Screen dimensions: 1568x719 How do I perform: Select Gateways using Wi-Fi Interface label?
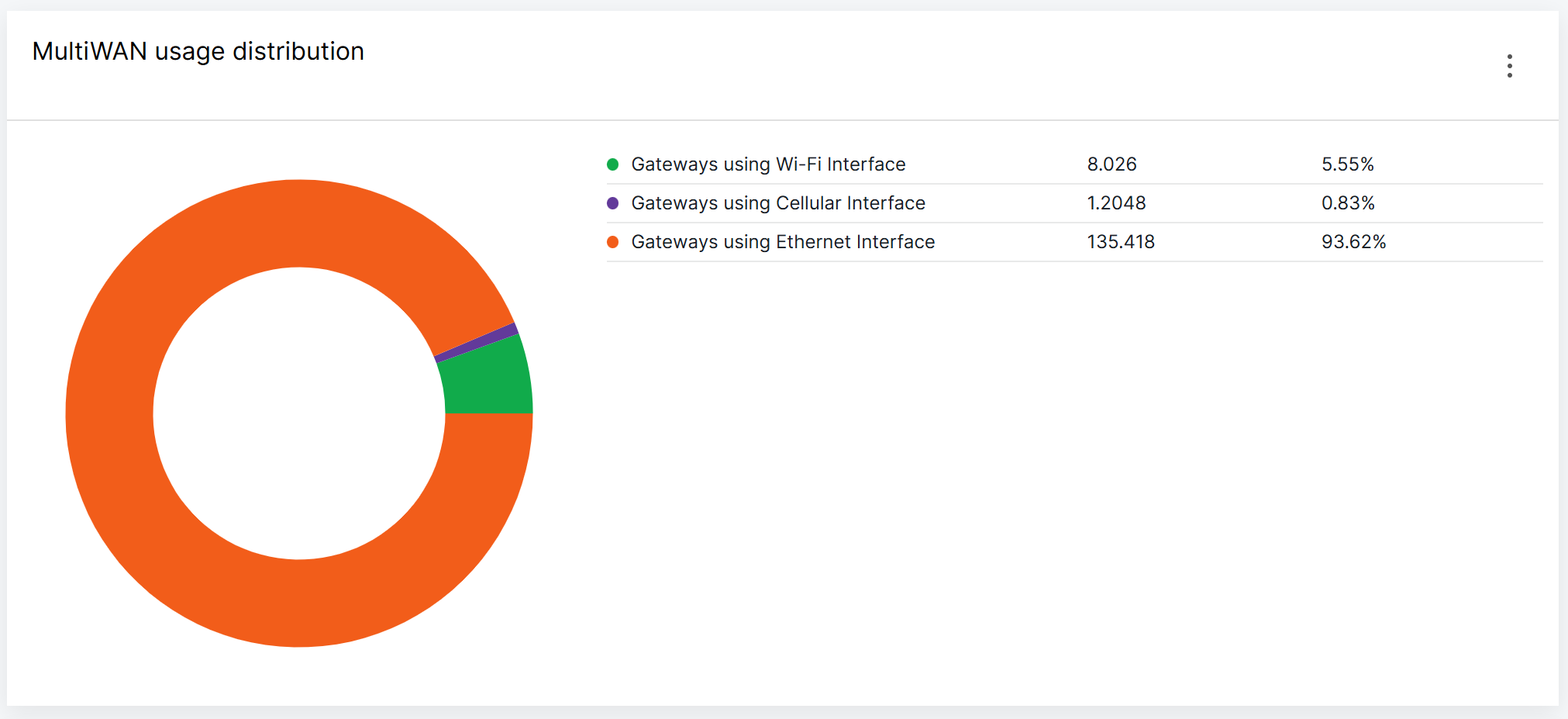tap(768, 164)
